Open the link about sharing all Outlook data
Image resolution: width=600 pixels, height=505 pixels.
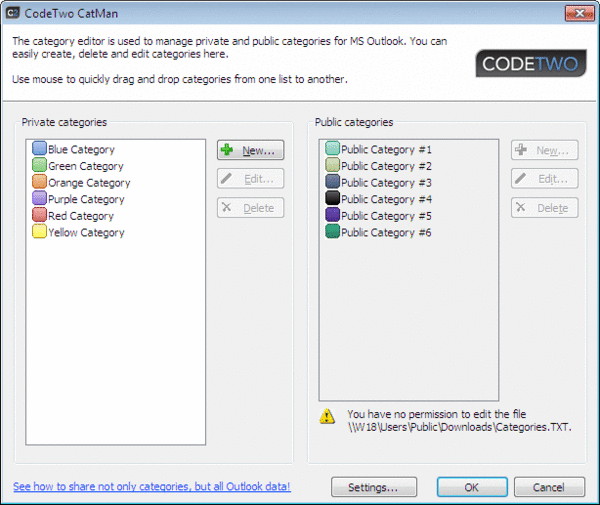(152, 486)
